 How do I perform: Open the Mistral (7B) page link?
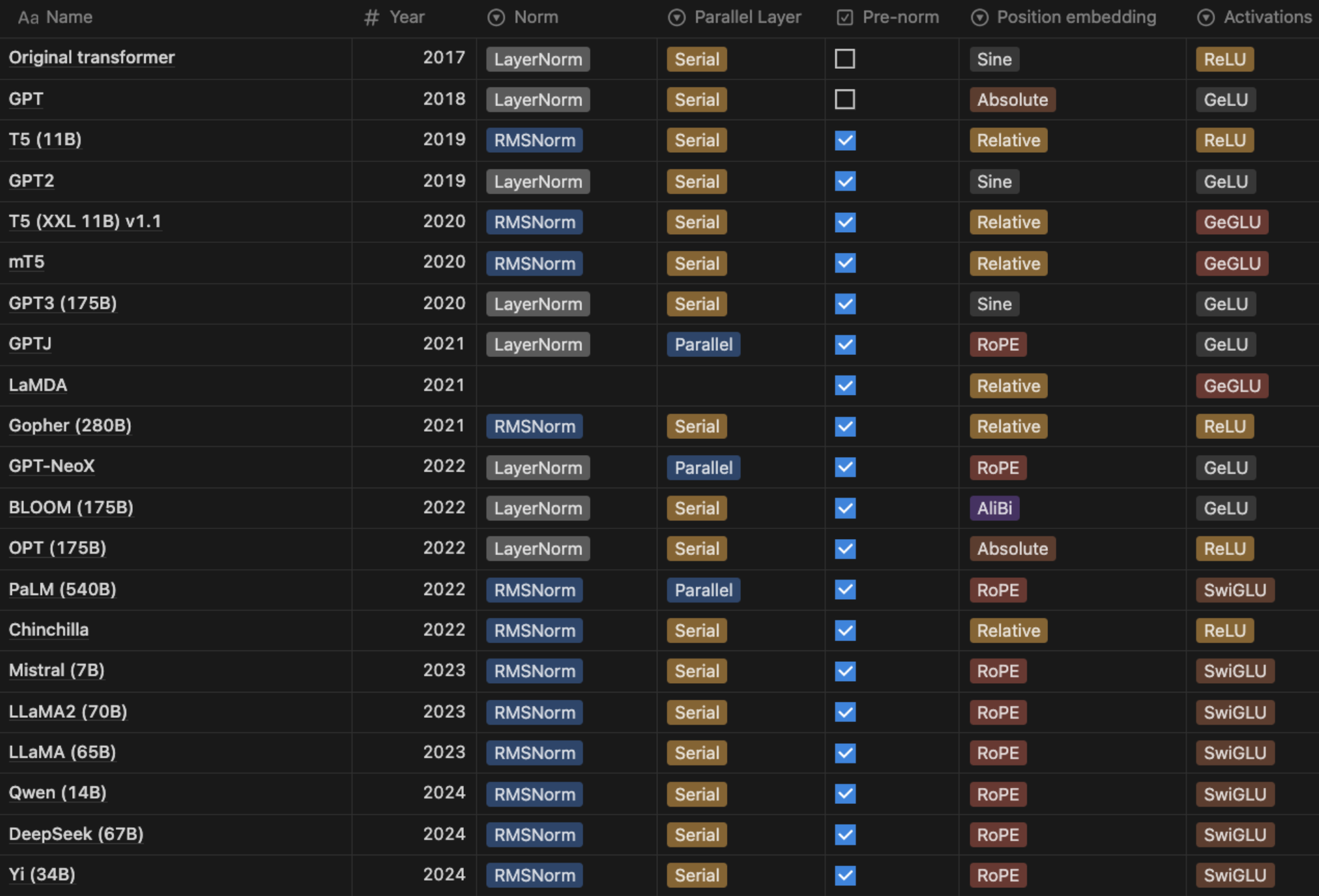click(x=57, y=670)
